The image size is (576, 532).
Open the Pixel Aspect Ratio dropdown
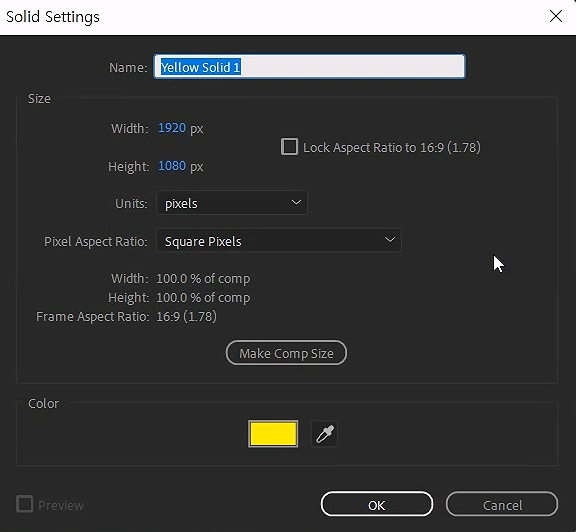pos(279,241)
